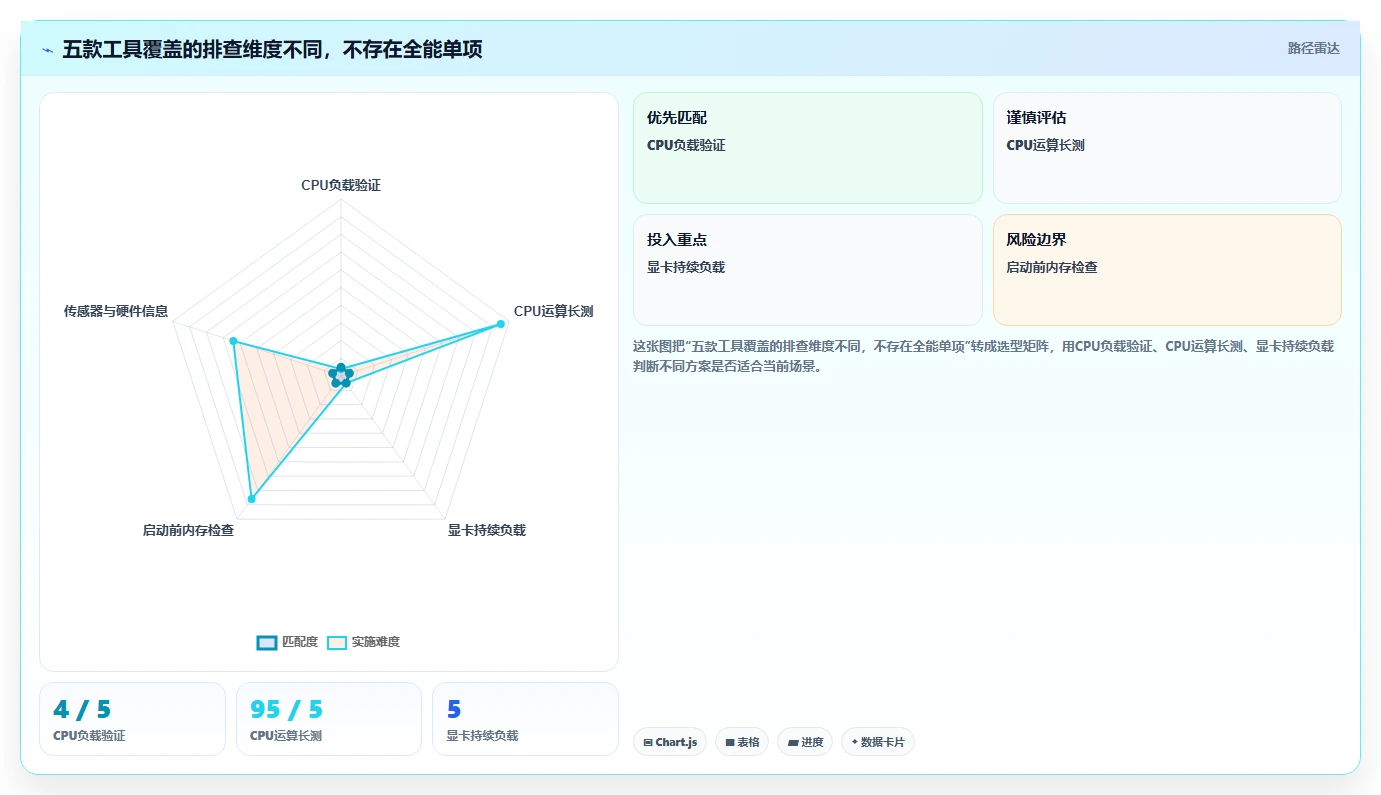Select the 95 / 5 CPU运算长测 stat card
The height and width of the screenshot is (795, 1381).
(329, 719)
